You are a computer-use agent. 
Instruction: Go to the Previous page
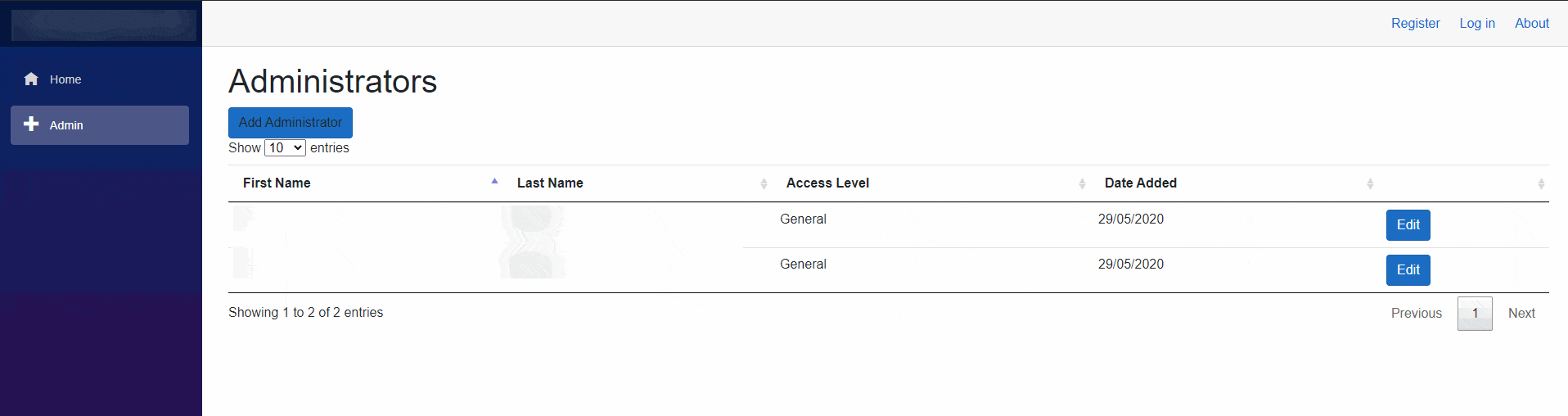tap(1416, 314)
